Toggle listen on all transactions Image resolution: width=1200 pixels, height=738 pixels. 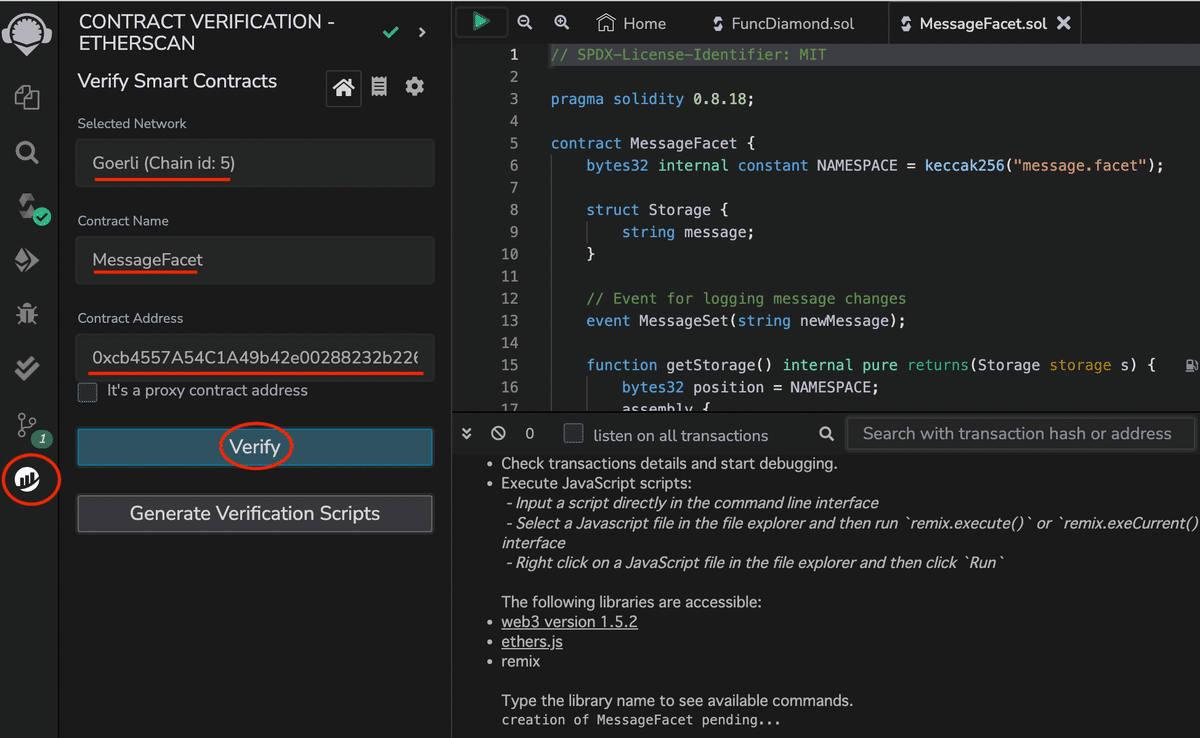point(573,433)
